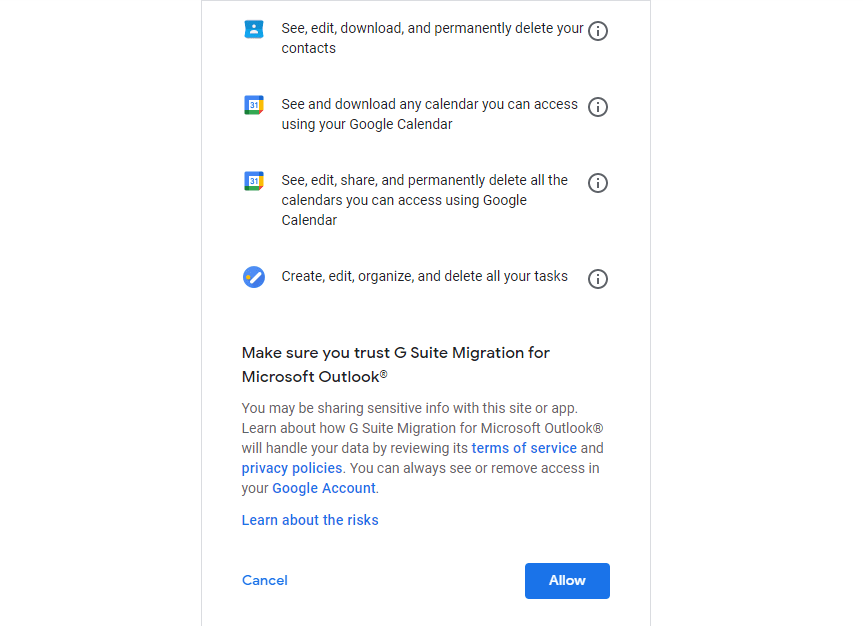Follow the Google Account link

pyautogui.click(x=324, y=488)
